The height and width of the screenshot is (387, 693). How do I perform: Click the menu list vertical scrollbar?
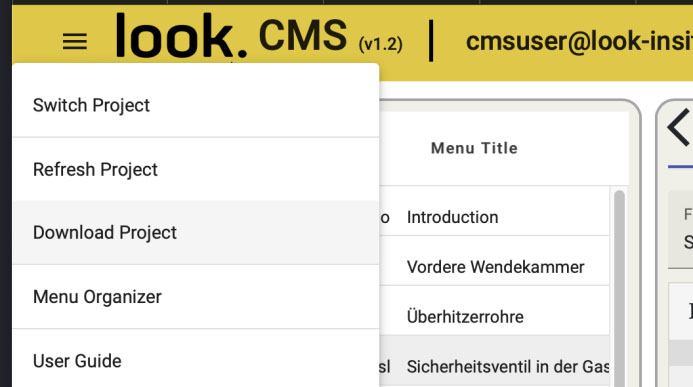click(x=619, y=287)
